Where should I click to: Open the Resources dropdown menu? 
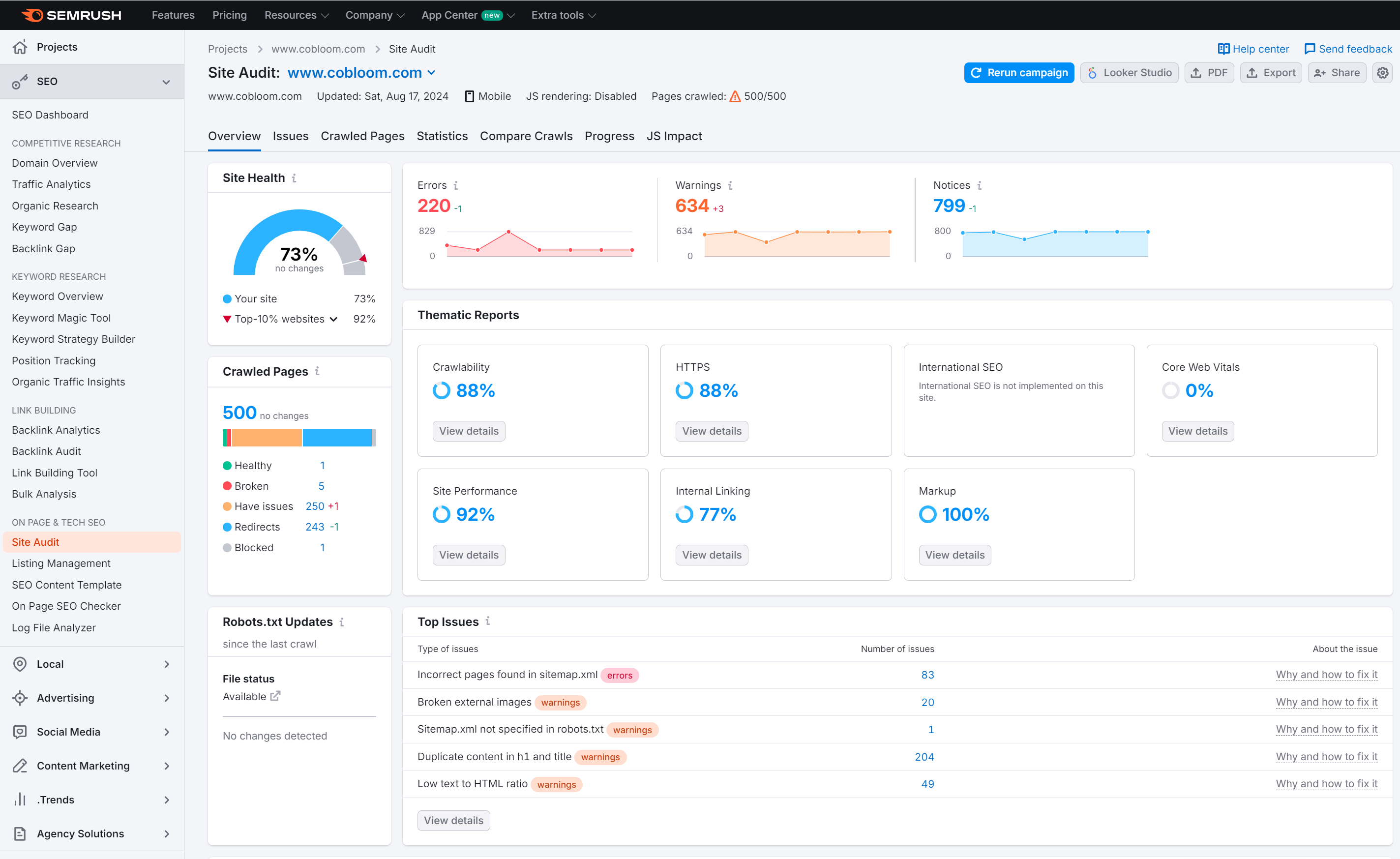pos(296,15)
